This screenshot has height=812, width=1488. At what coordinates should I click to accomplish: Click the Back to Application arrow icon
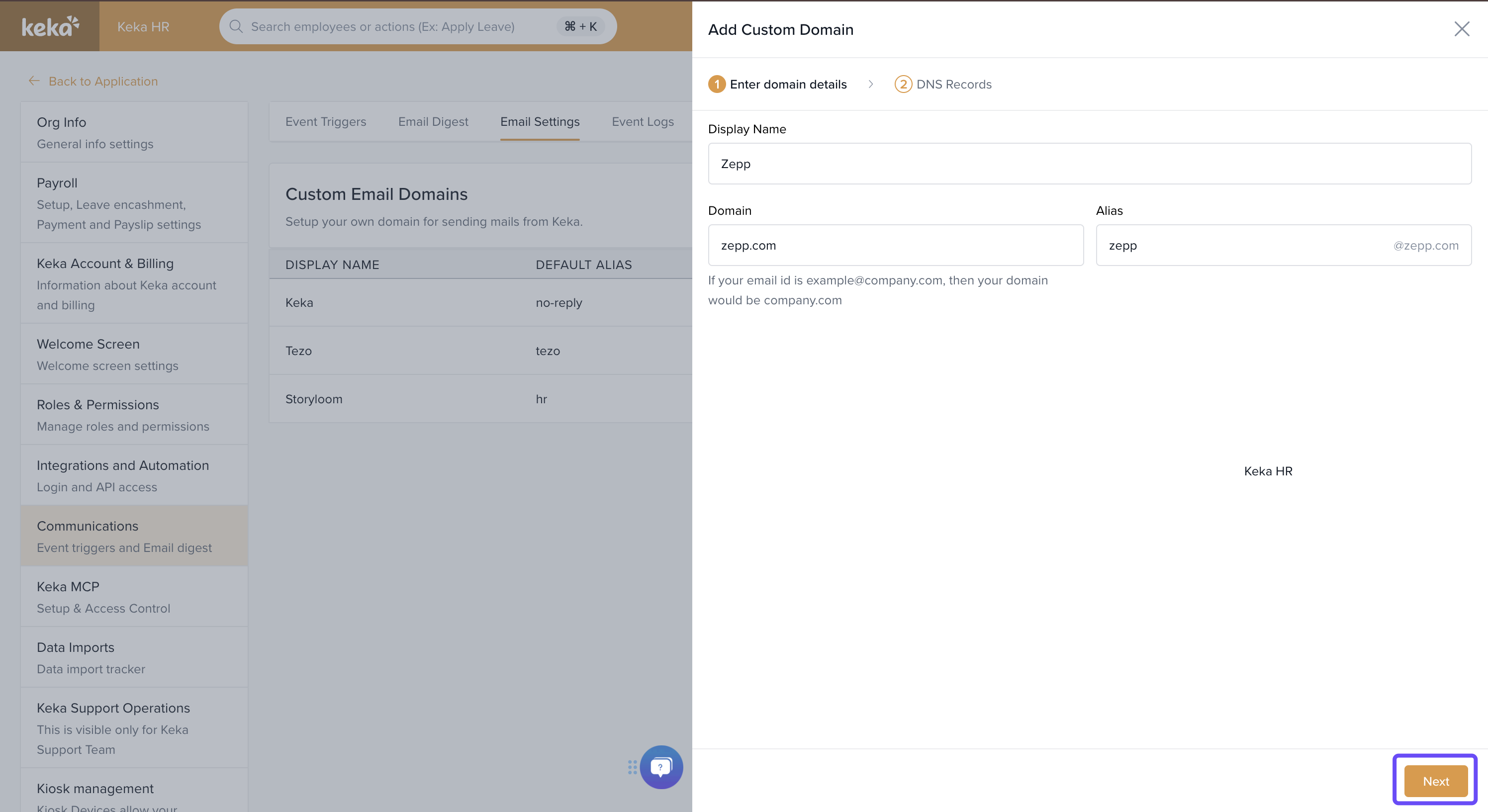(x=34, y=81)
